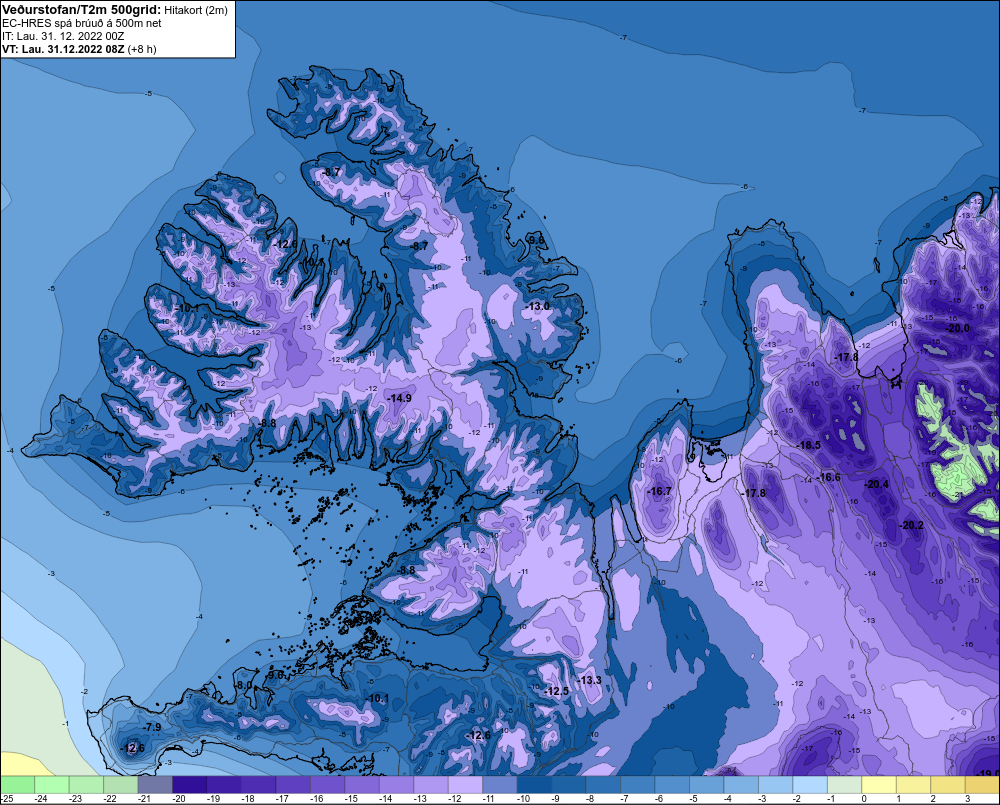Click the 0 label in the legend
The height and width of the screenshot is (805, 1000).
[865, 799]
